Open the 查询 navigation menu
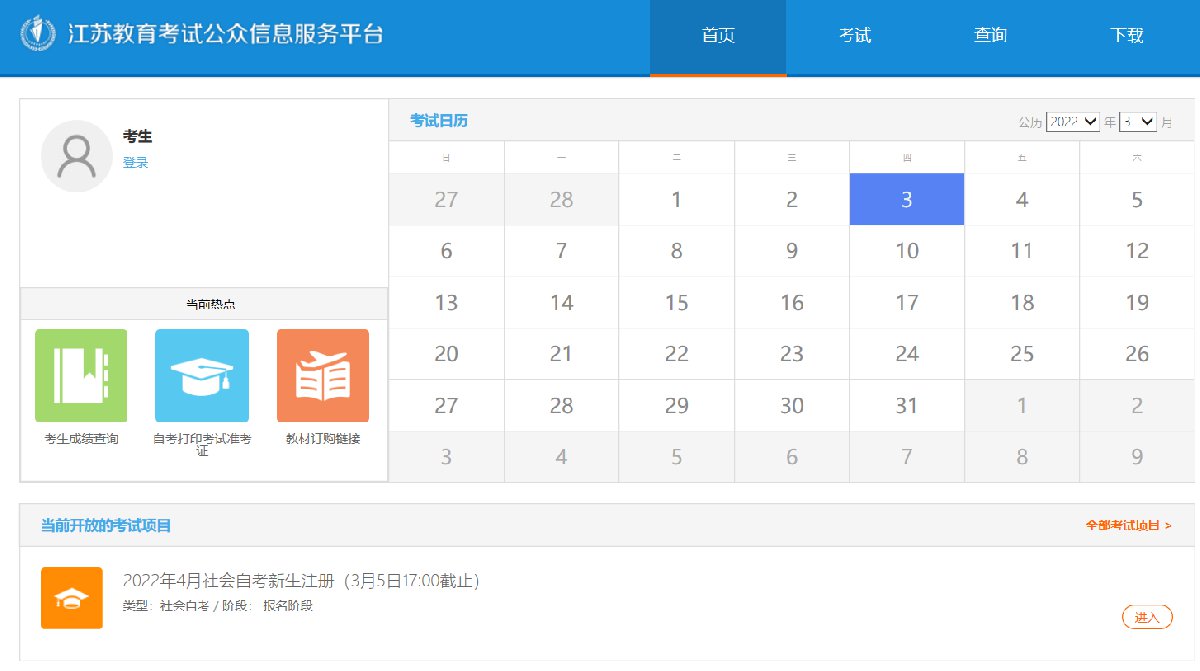Image resolution: width=1200 pixels, height=671 pixels. pos(991,36)
